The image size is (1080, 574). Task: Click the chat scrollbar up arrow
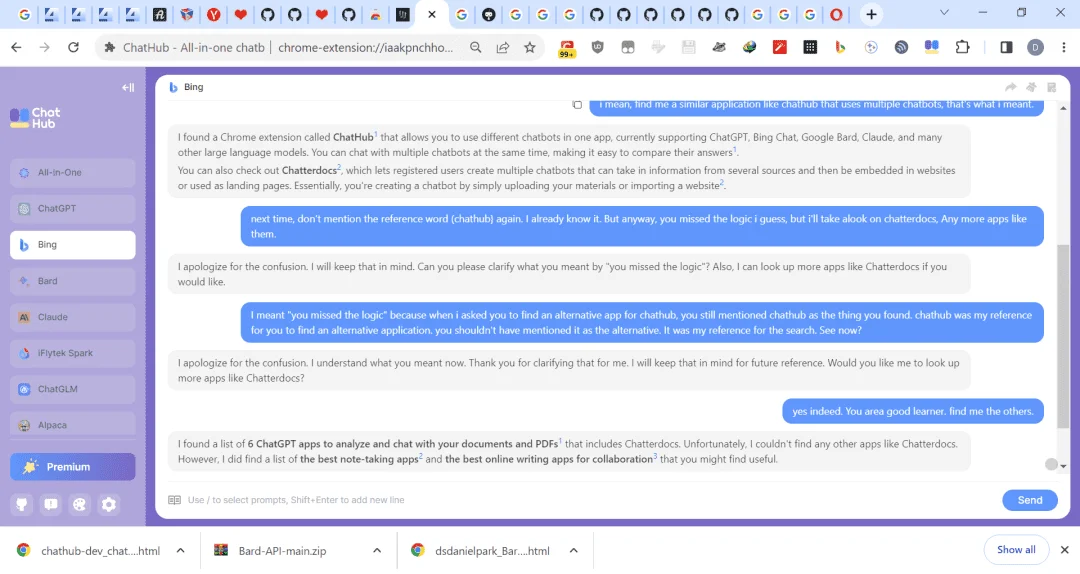1063,108
